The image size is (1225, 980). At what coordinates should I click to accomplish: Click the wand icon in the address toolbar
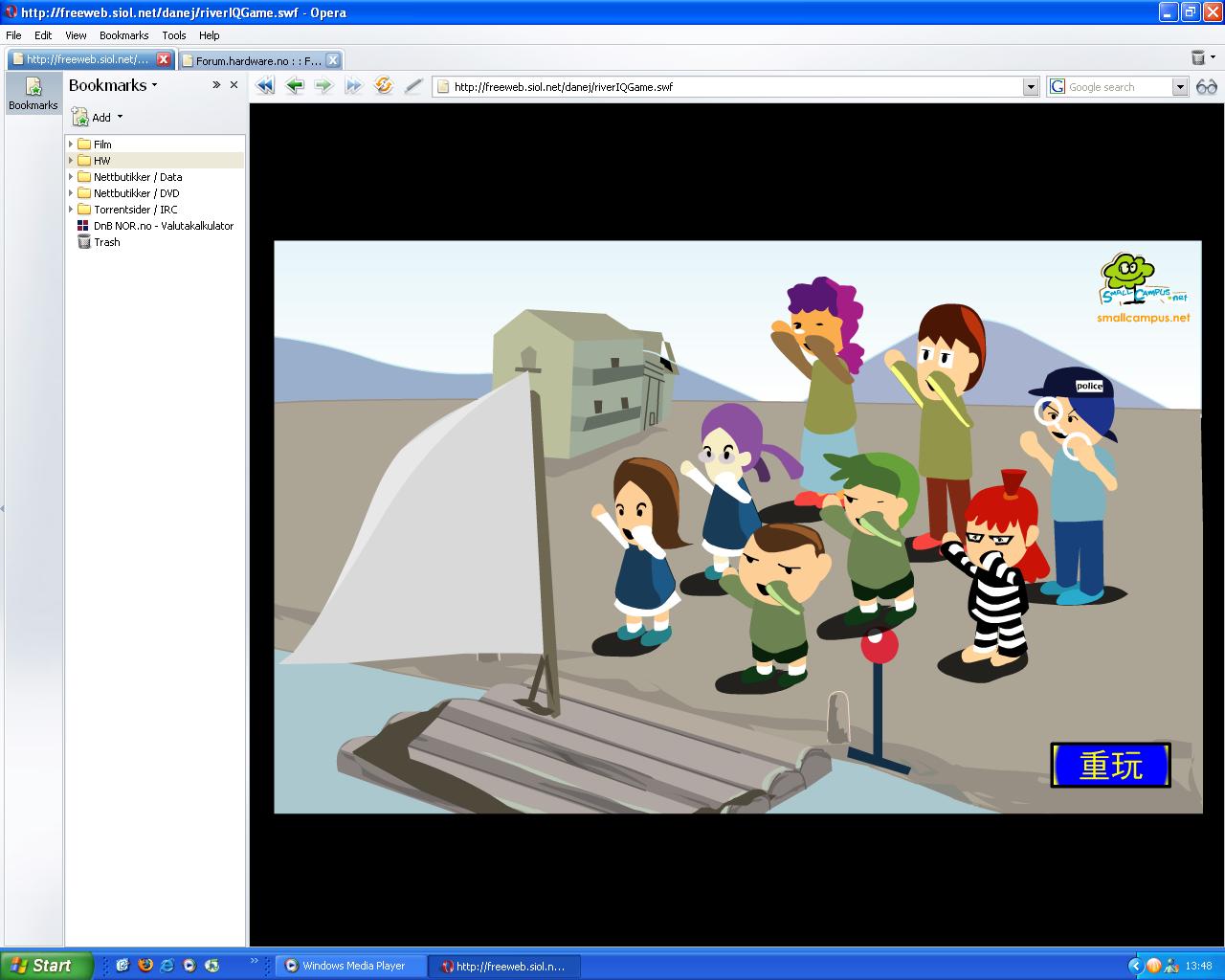tap(413, 86)
